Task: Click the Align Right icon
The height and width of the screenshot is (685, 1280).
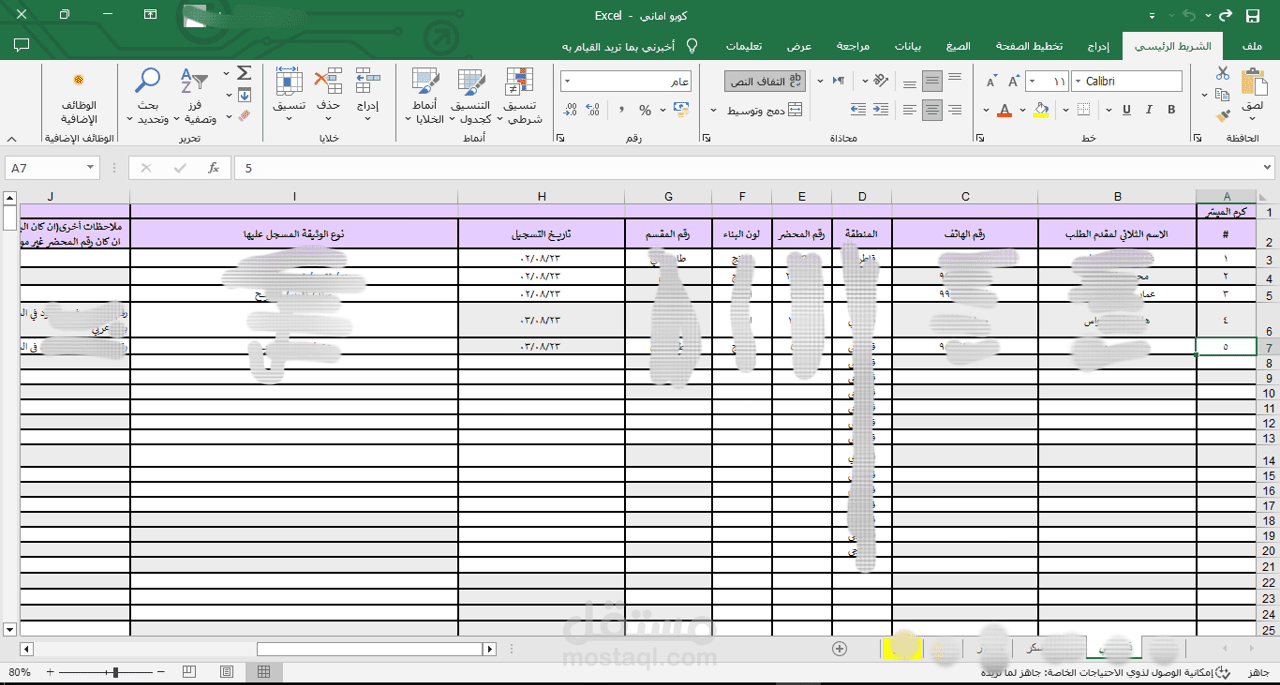Action: pos(954,110)
